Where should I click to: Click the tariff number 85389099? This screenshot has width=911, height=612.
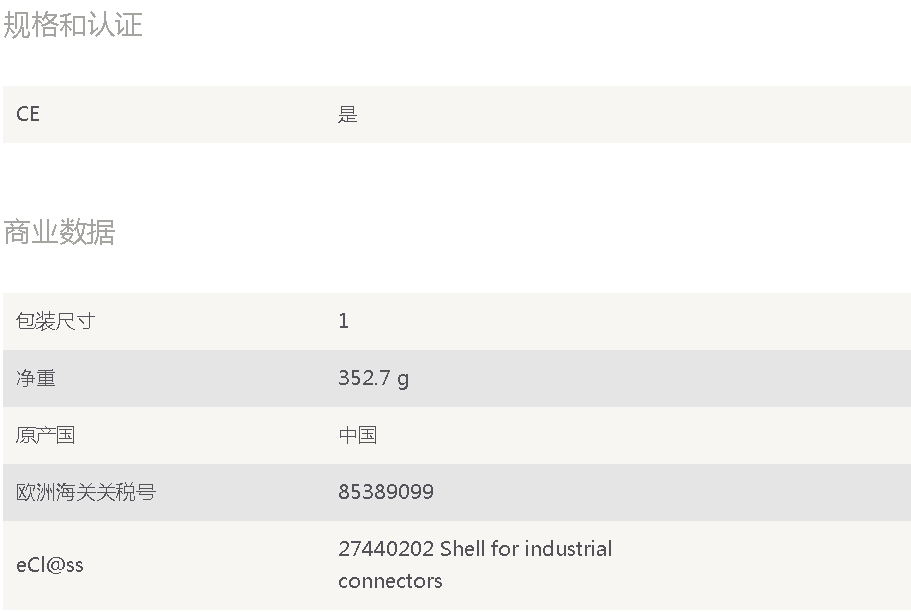[386, 492]
